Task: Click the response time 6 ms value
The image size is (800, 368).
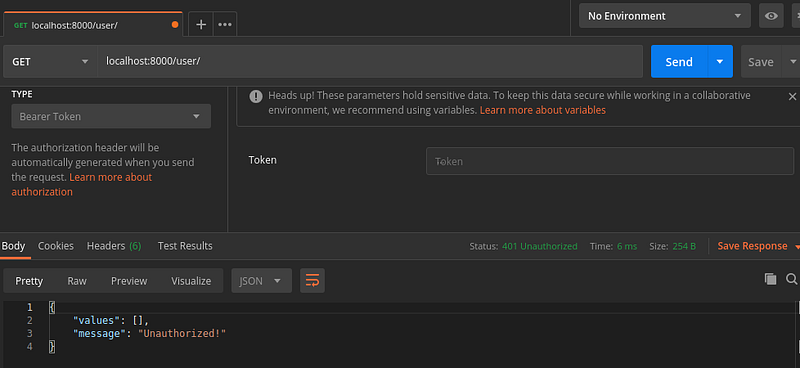Action: [x=627, y=247]
